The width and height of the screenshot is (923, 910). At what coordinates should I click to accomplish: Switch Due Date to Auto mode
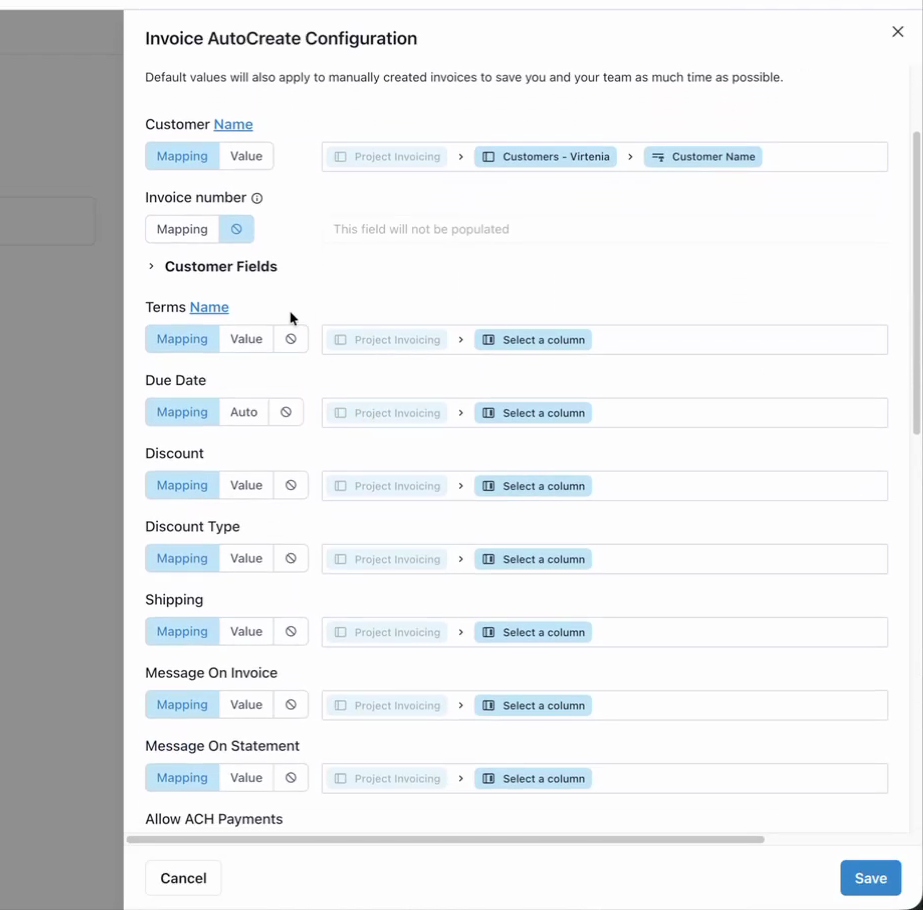[243, 412]
